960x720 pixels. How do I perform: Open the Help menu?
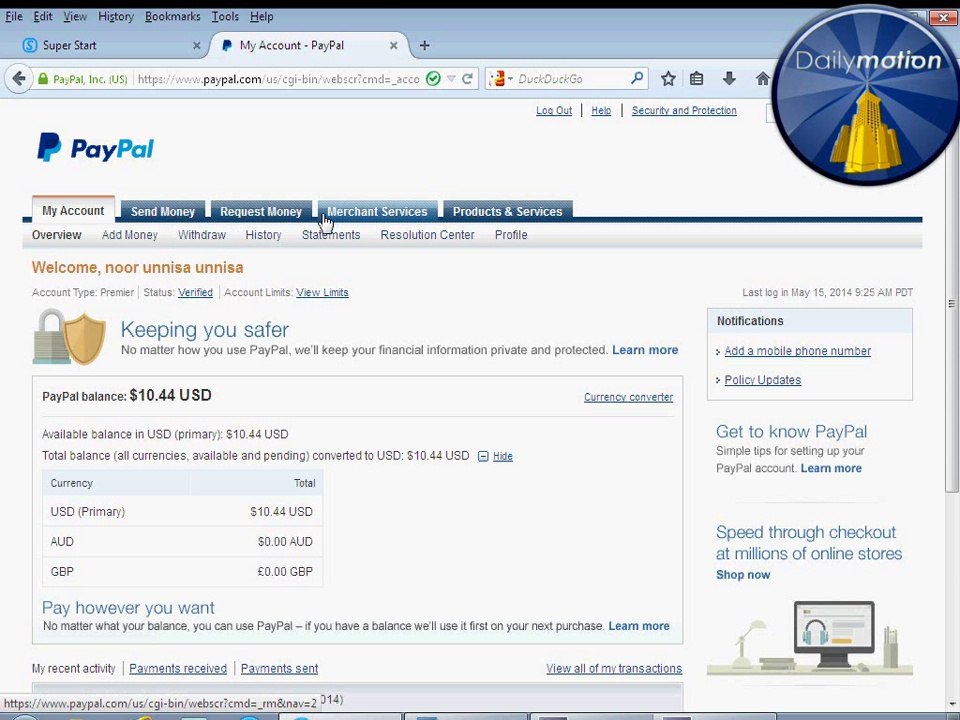point(261,17)
